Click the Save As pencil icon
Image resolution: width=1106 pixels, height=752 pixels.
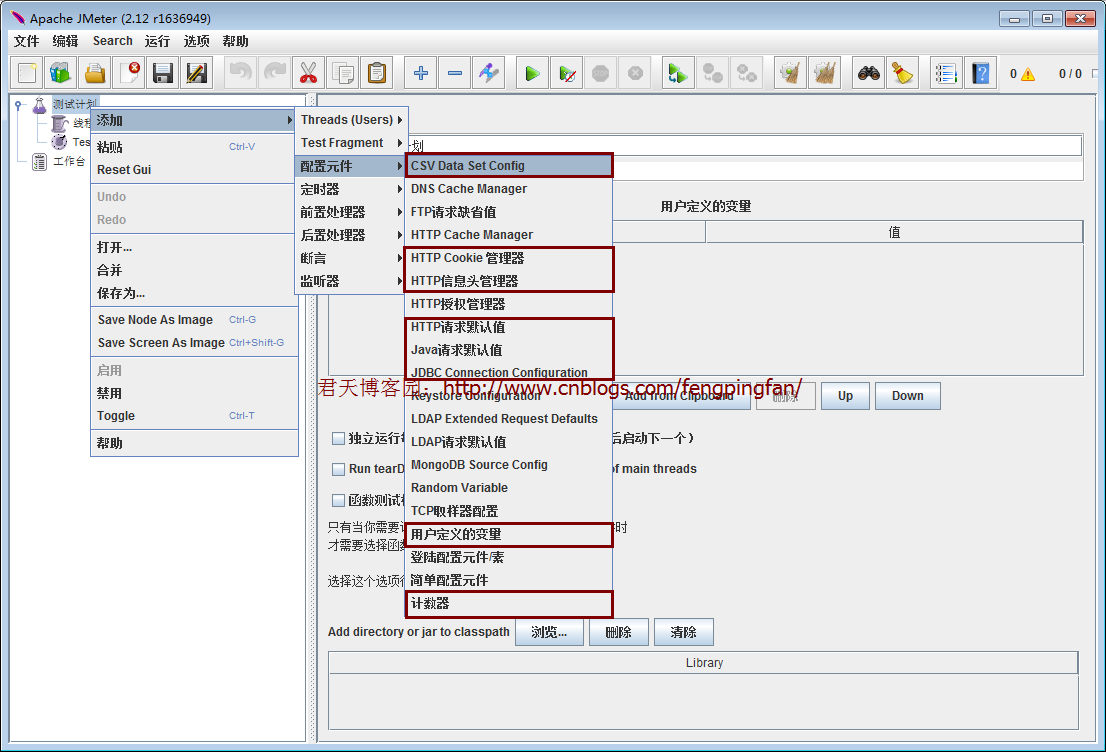(x=197, y=73)
